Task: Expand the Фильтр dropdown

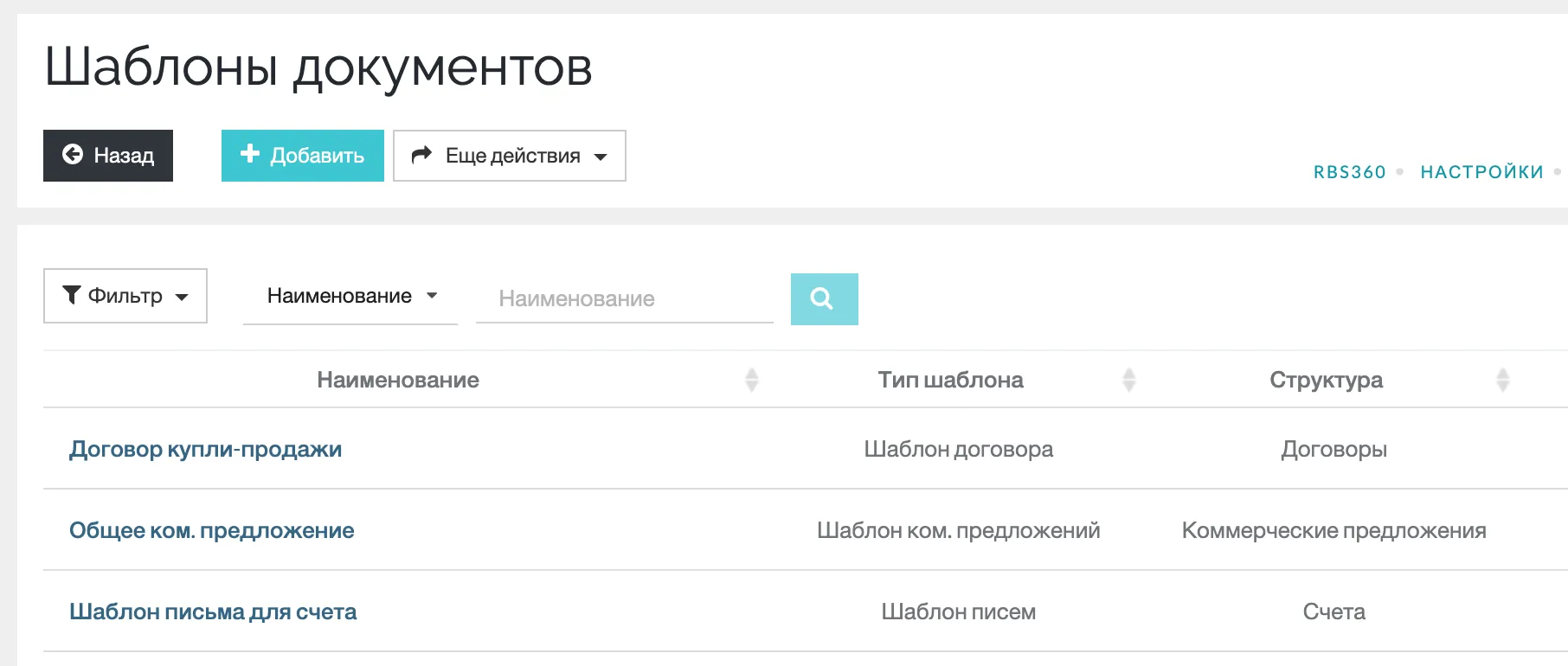Action: (125, 296)
